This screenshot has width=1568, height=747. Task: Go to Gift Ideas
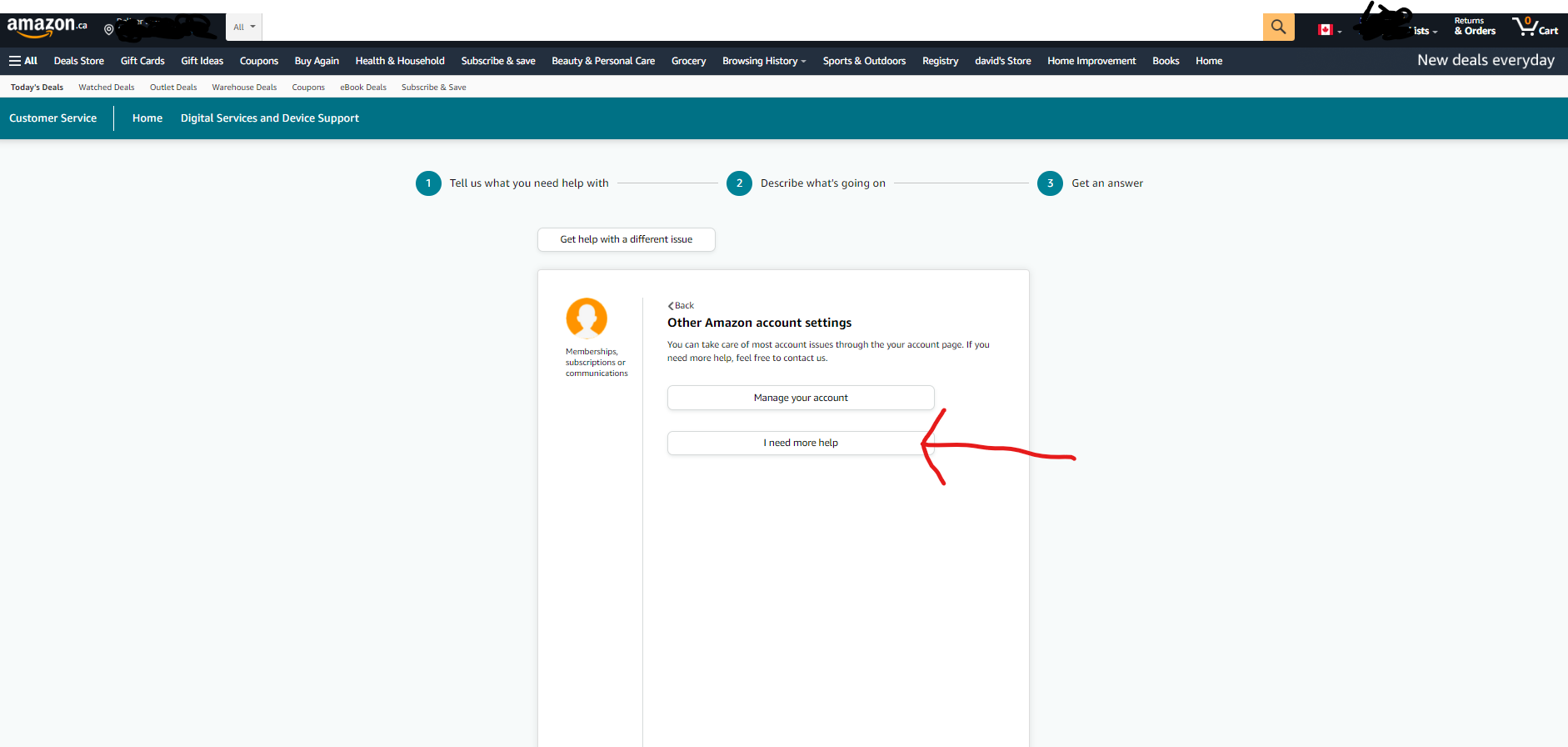202,61
